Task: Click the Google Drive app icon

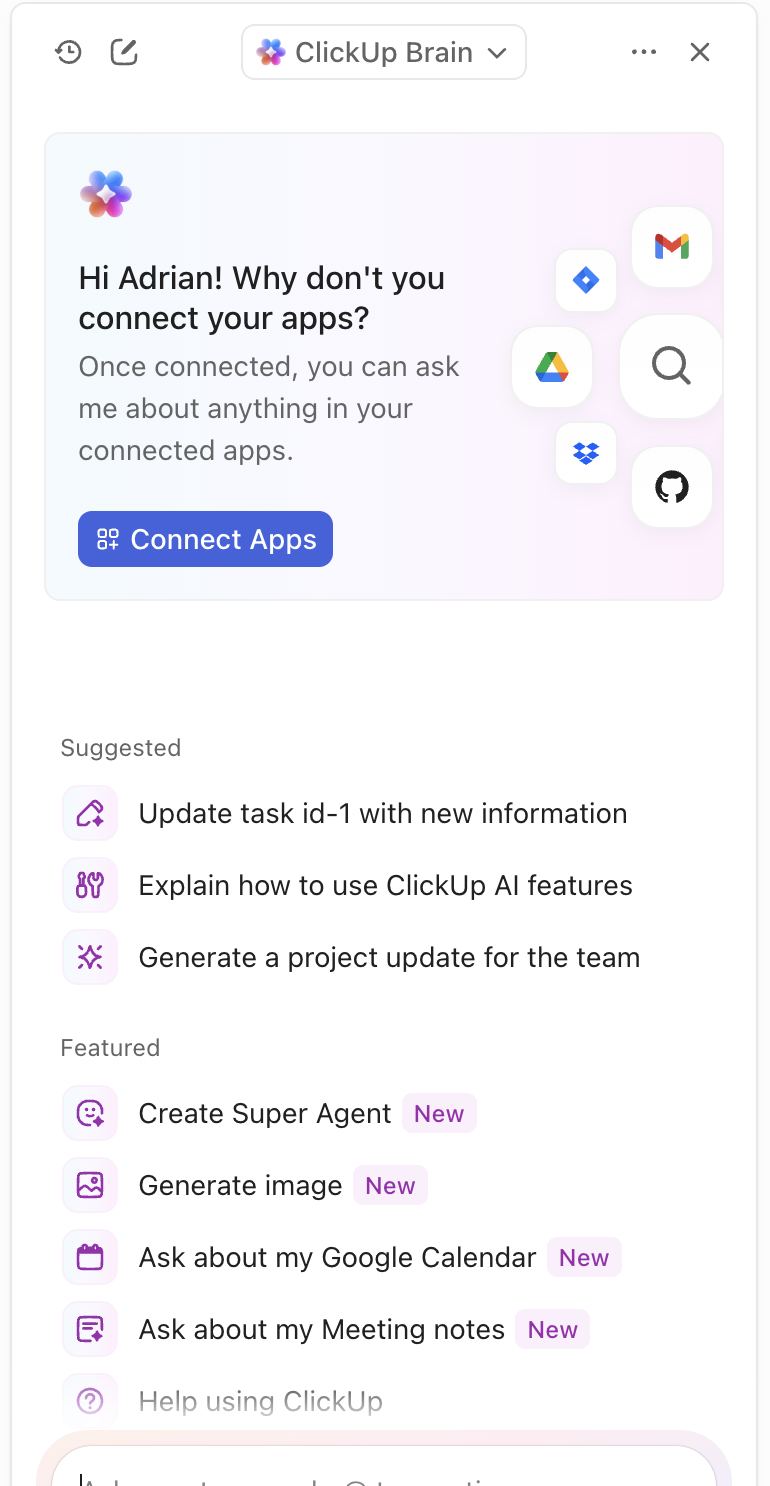Action: (552, 367)
